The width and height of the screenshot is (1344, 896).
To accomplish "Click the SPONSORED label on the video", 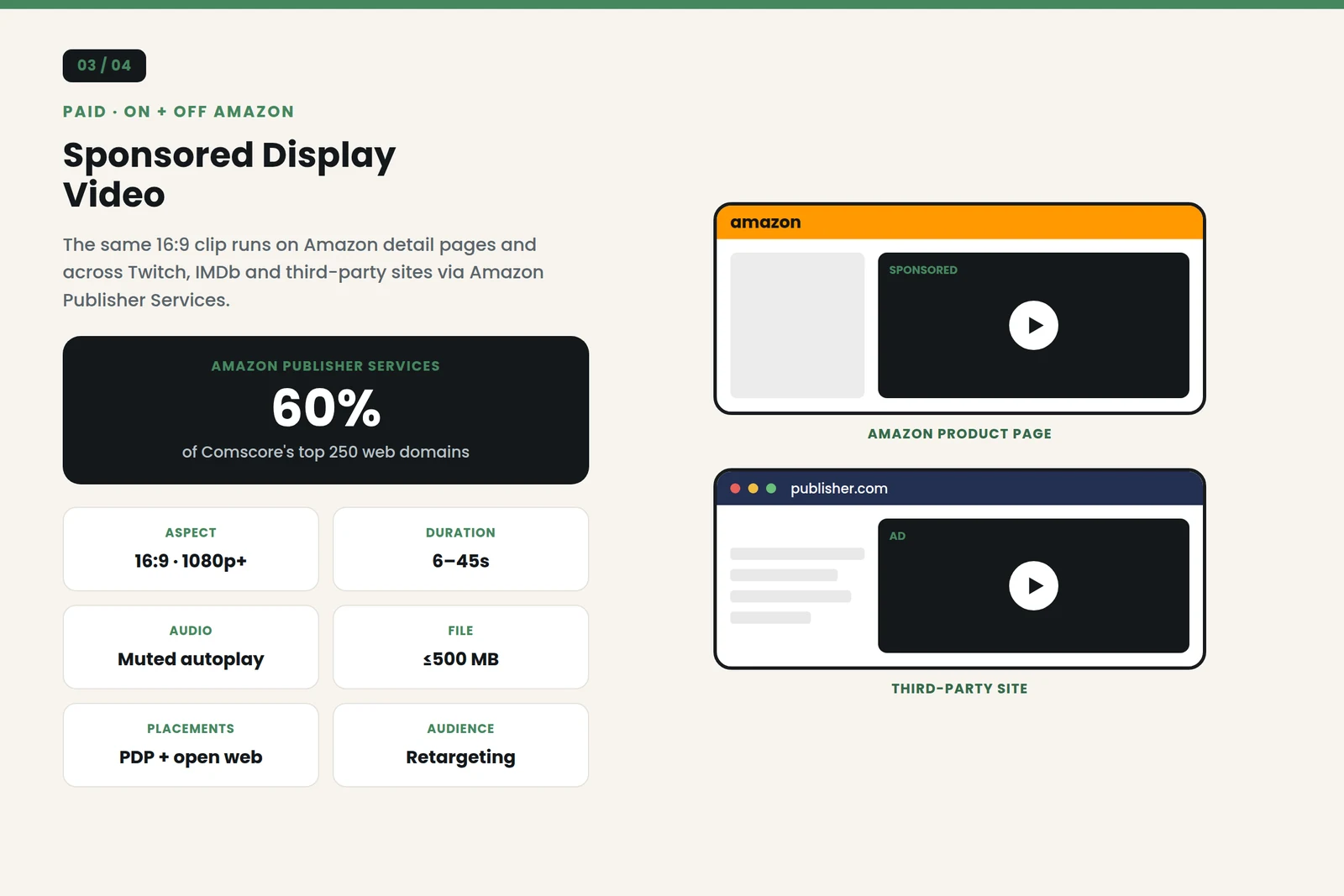I will click(923, 270).
